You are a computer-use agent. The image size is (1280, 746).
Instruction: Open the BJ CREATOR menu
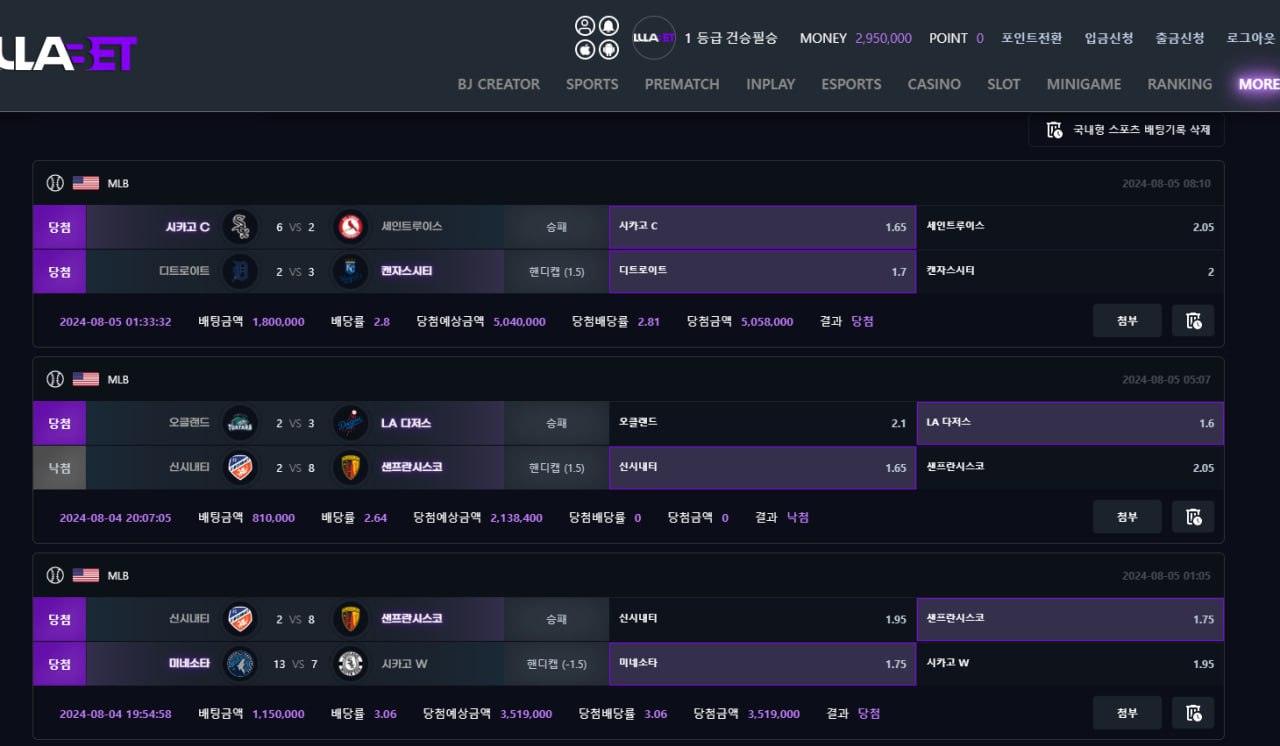coord(499,84)
